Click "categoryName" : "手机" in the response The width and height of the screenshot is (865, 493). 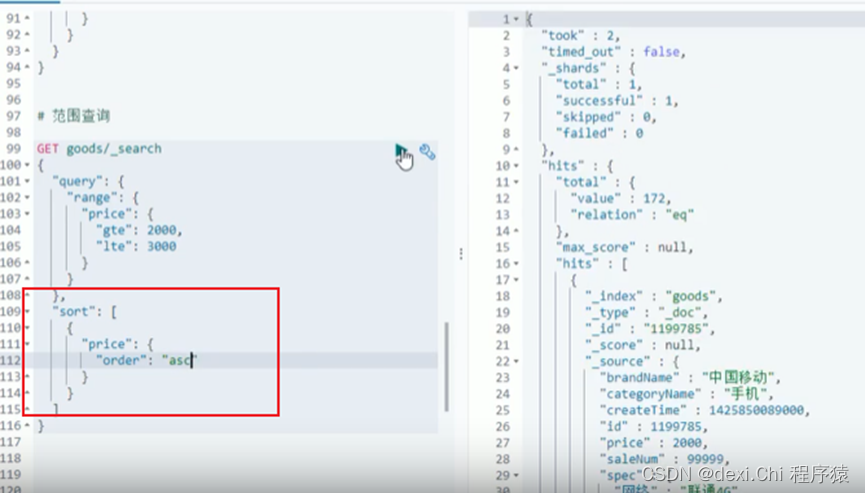(686, 394)
